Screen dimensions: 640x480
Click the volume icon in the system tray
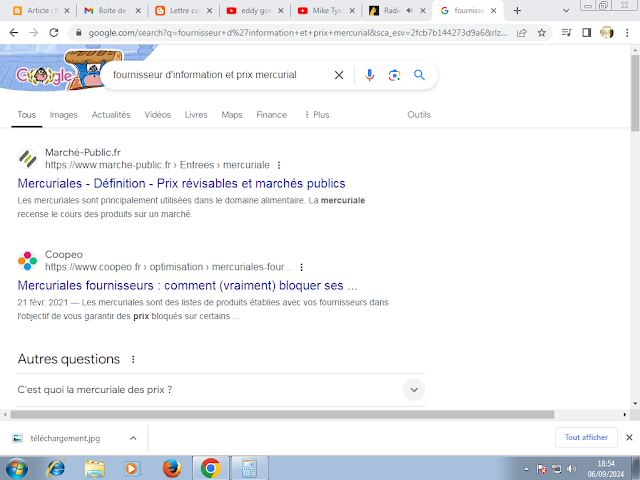coord(571,469)
